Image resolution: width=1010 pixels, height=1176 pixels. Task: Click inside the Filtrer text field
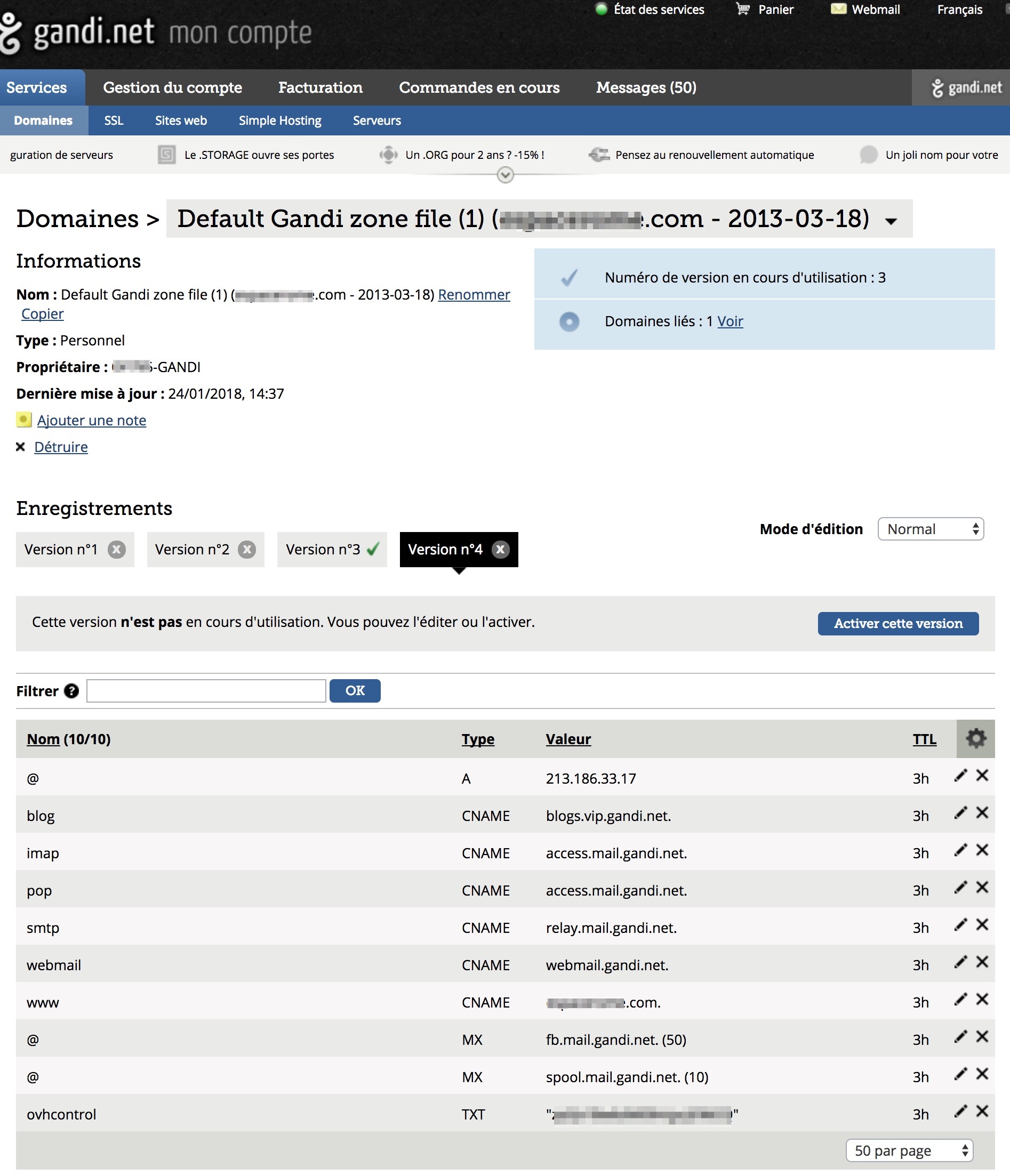(206, 691)
